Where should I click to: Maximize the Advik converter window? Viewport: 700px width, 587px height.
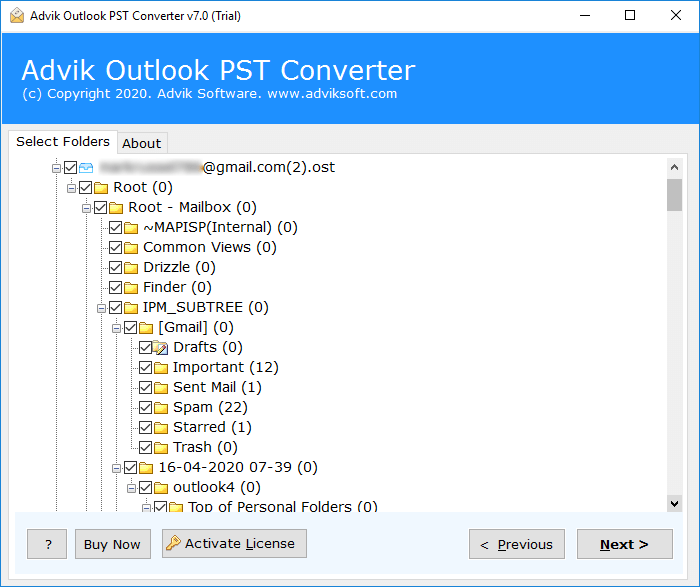(x=630, y=16)
